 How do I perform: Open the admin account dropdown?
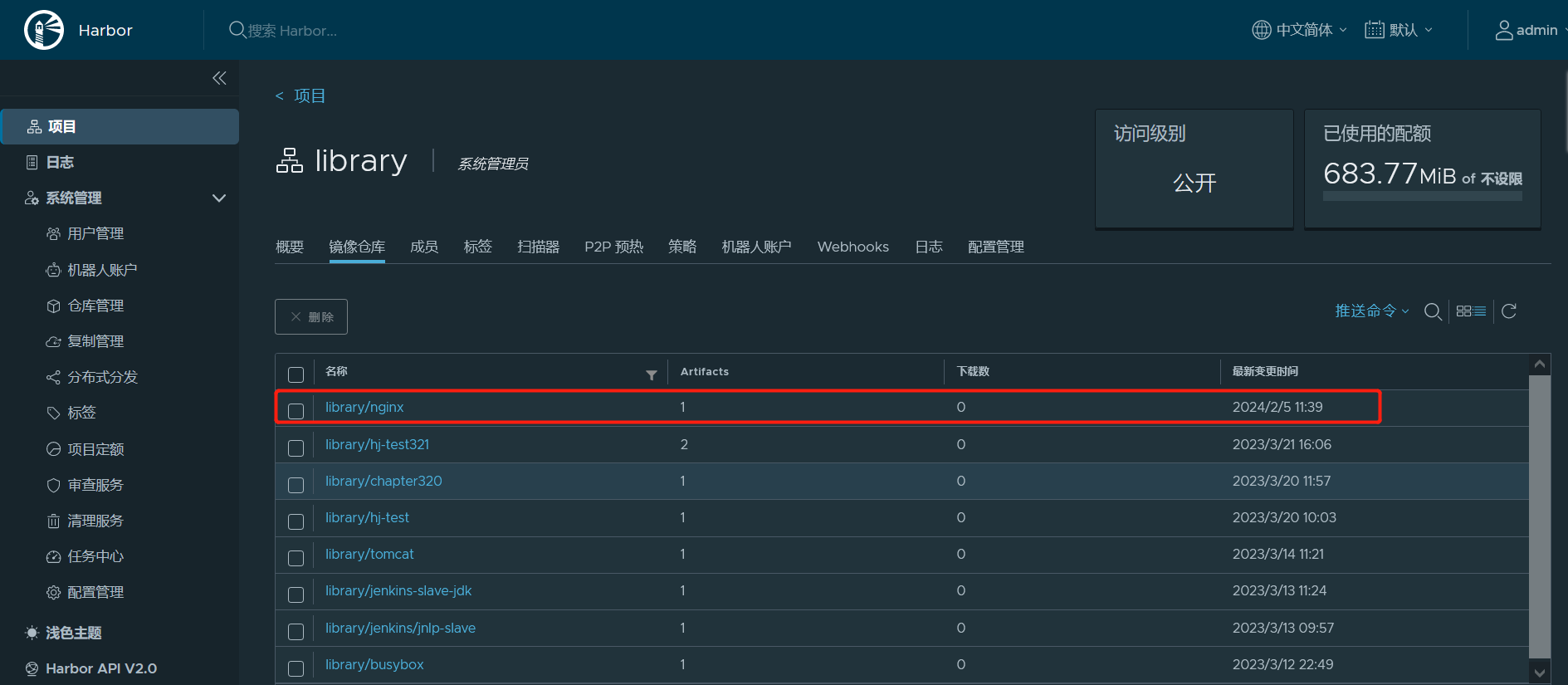[x=1531, y=30]
